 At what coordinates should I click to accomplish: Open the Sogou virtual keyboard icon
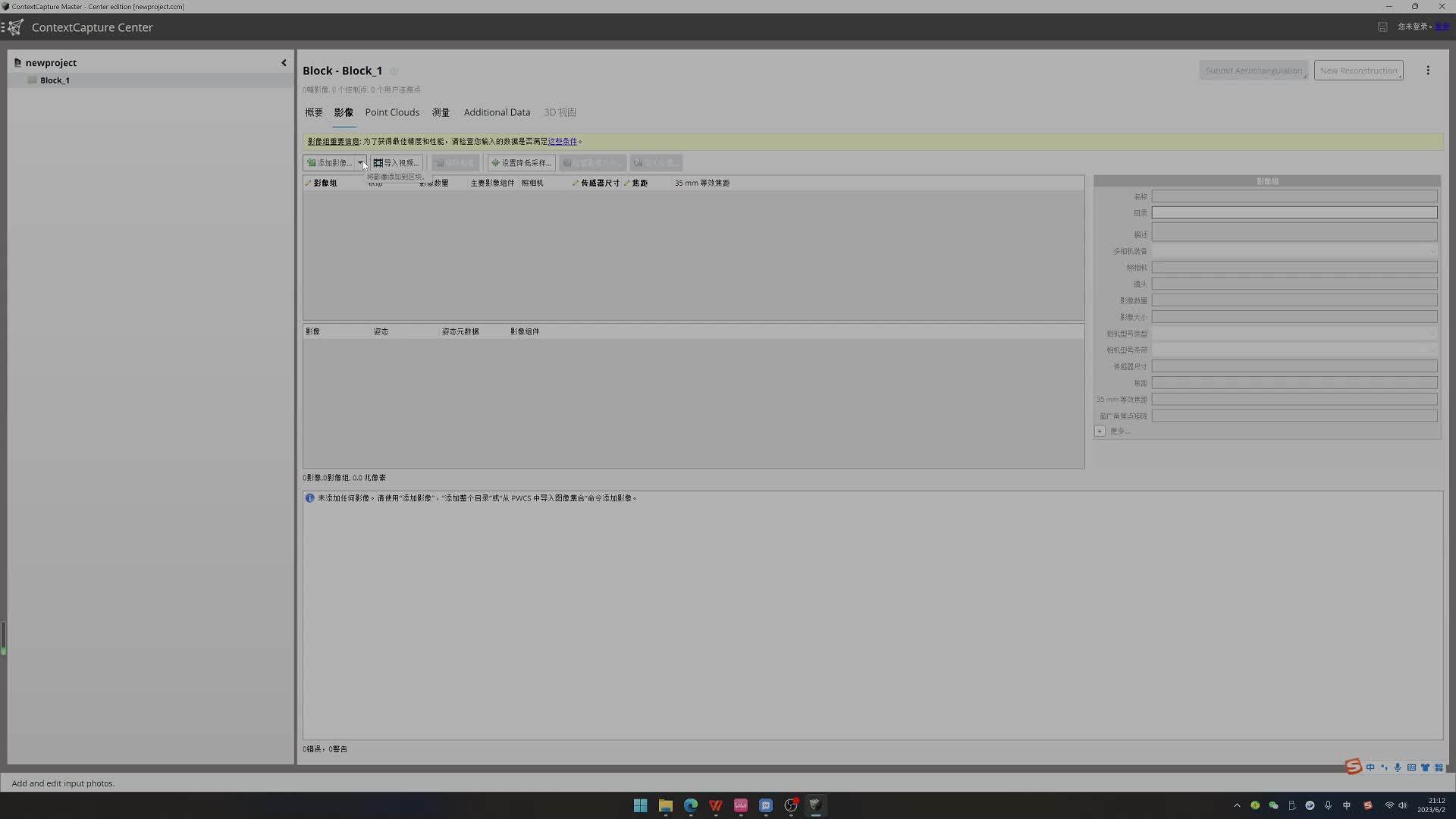[1411, 767]
